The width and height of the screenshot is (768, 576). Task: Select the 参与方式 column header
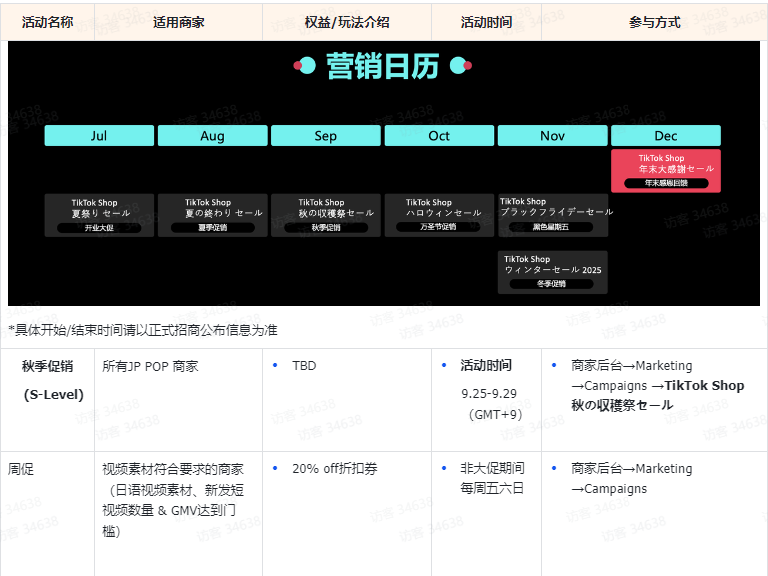[654, 22]
